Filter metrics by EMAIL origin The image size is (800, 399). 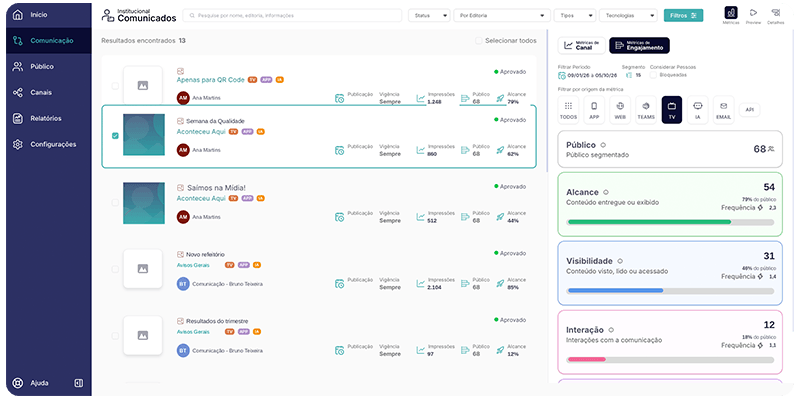click(x=723, y=110)
